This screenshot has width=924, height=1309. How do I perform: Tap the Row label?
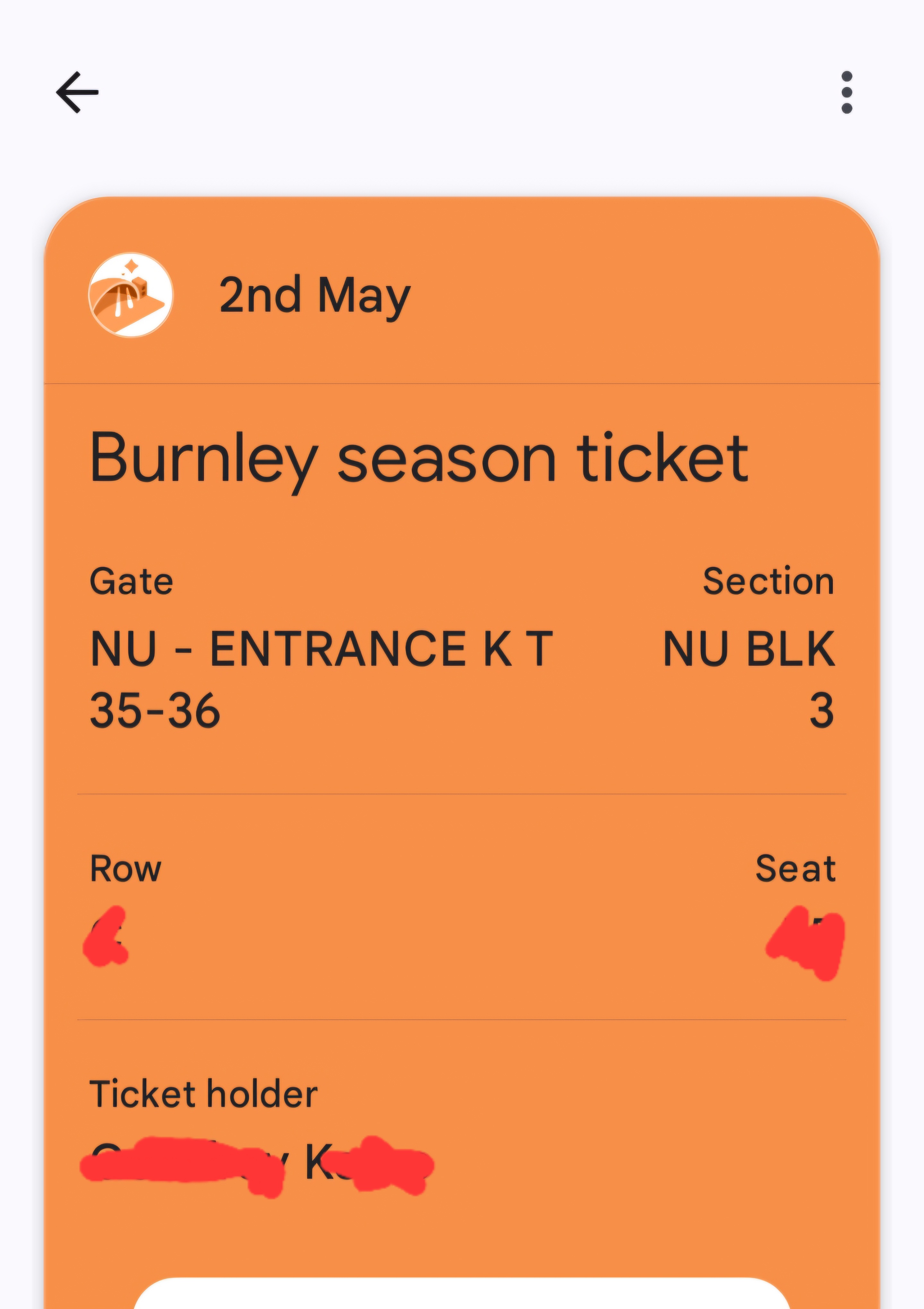tap(126, 869)
